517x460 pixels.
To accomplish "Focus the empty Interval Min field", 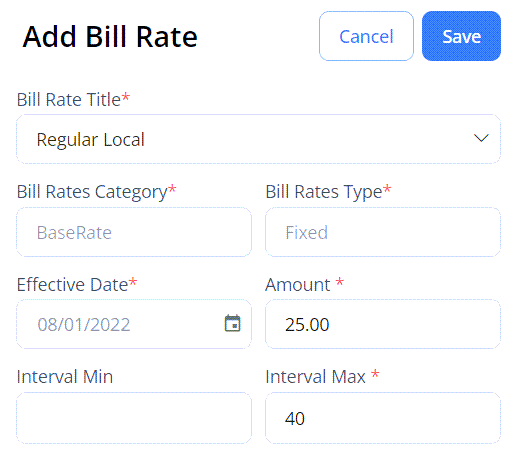I will coord(134,418).
